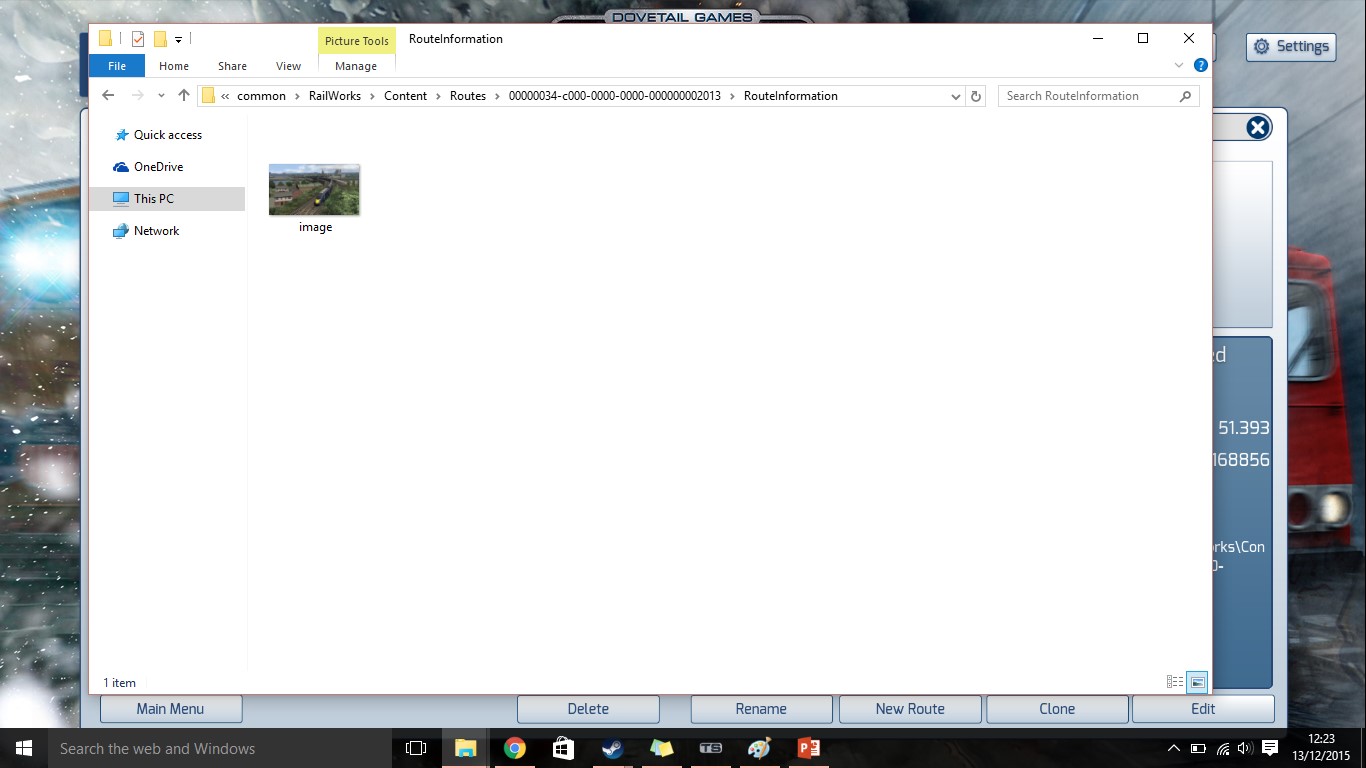The height and width of the screenshot is (768, 1366).
Task: Click the New Route button
Action: point(909,709)
